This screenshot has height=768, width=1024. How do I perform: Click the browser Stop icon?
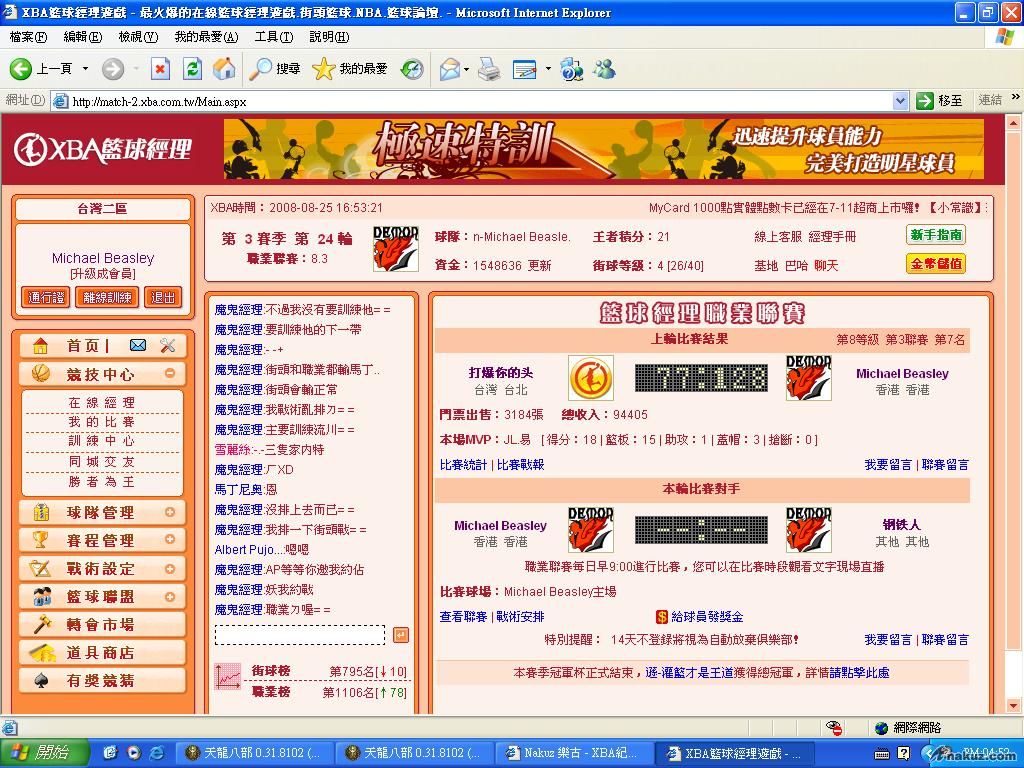click(x=160, y=68)
